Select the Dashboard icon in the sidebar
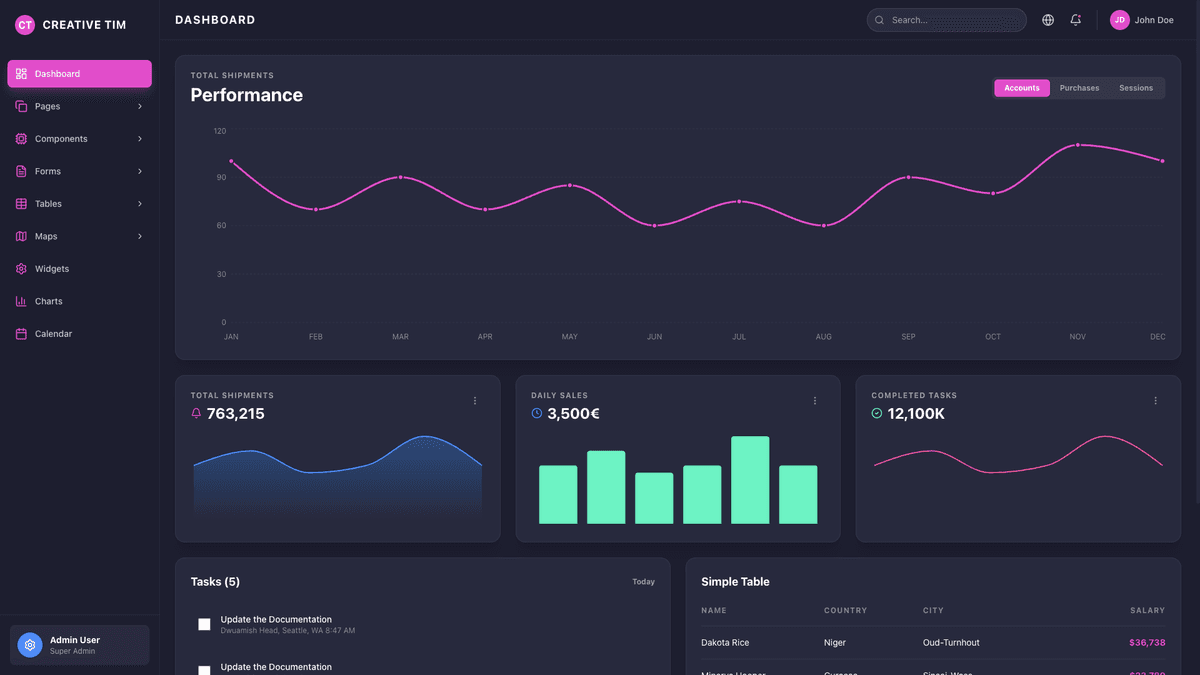 (21, 73)
